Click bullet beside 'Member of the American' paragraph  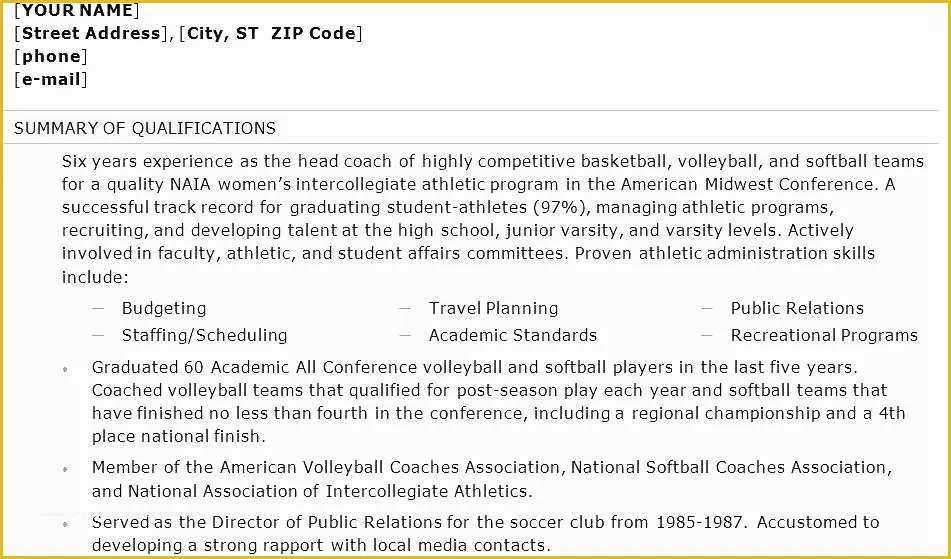point(65,469)
